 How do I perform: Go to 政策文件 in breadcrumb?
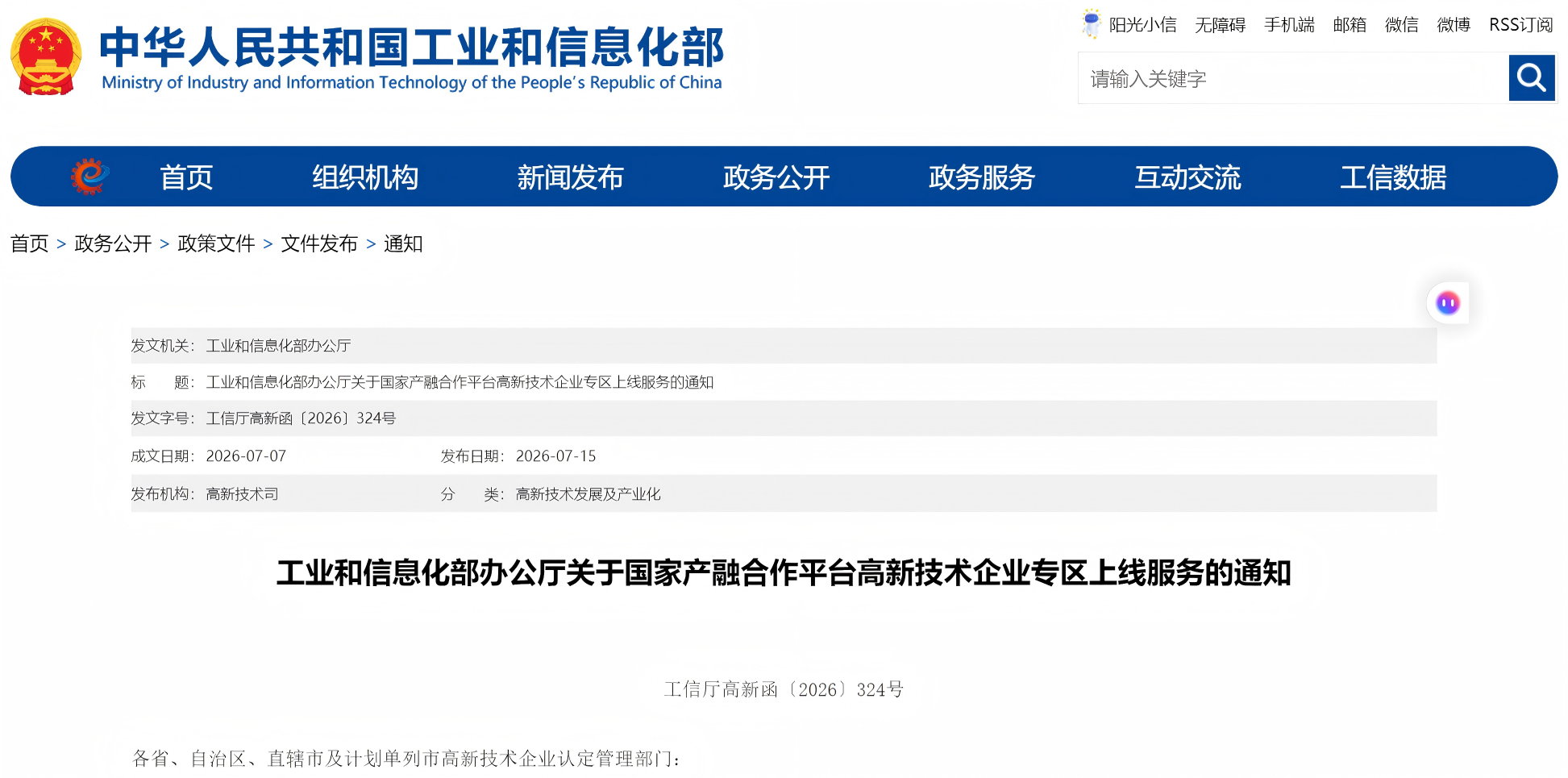point(216,243)
